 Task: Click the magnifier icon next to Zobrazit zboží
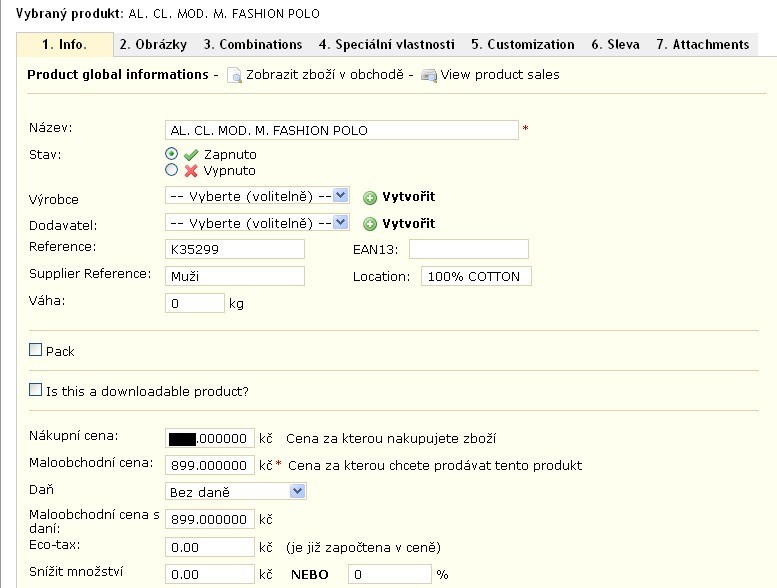click(234, 76)
